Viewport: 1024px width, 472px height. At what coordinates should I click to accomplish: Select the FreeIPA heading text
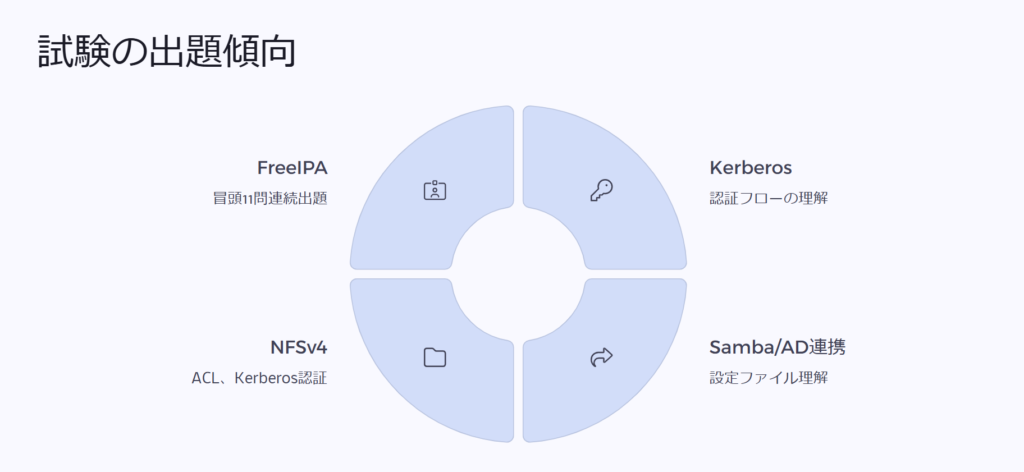(x=292, y=168)
